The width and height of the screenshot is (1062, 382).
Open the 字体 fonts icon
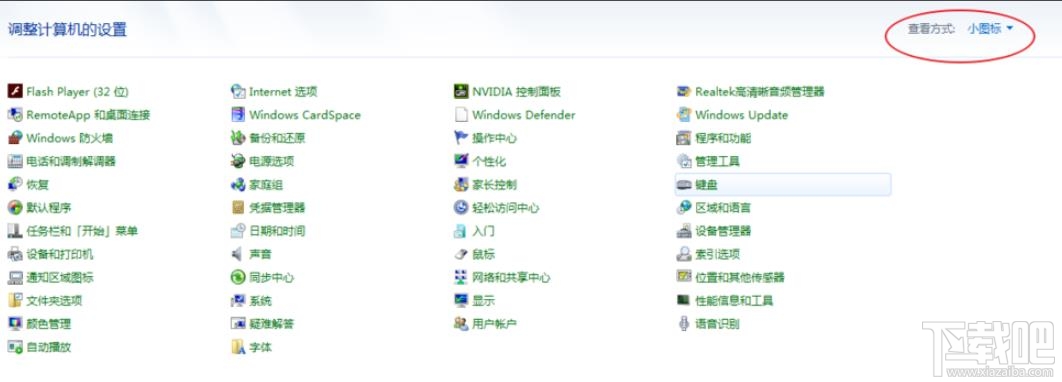tap(238, 347)
